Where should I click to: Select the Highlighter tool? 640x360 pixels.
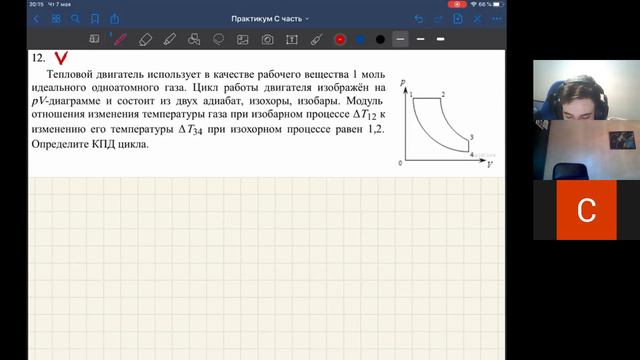tap(169, 40)
